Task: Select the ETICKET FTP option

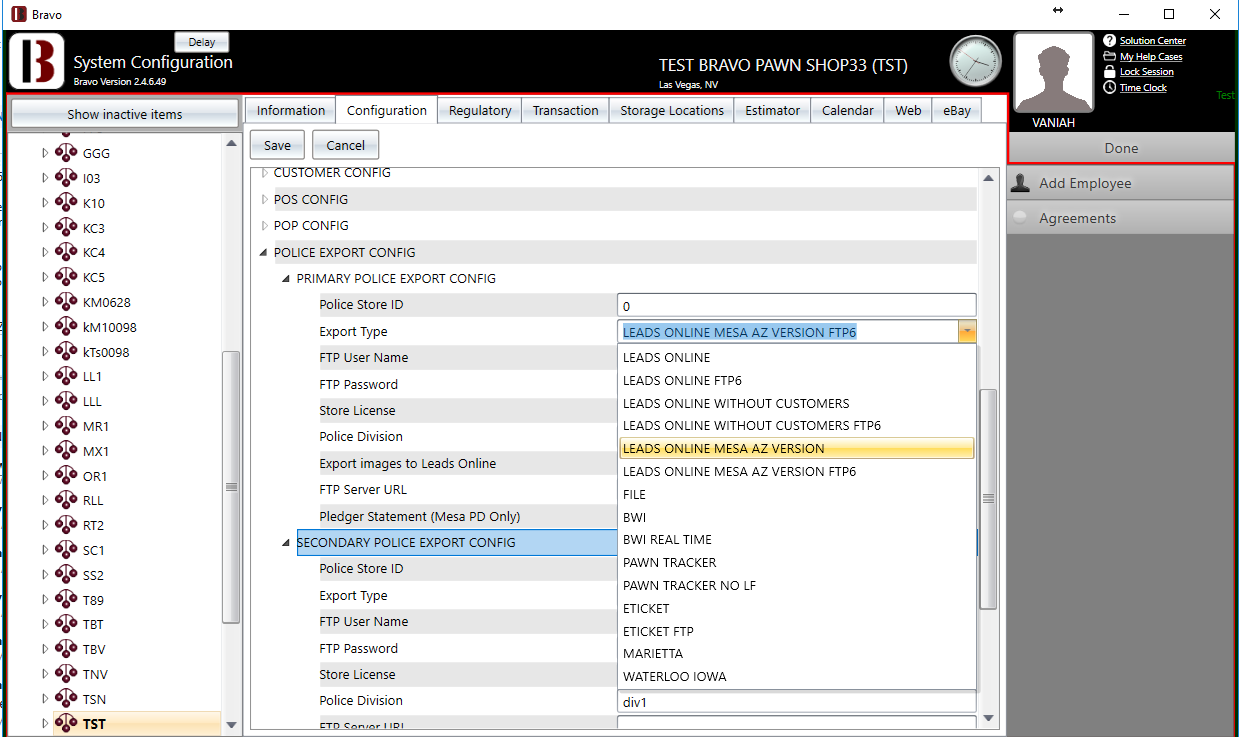Action: 796,631
